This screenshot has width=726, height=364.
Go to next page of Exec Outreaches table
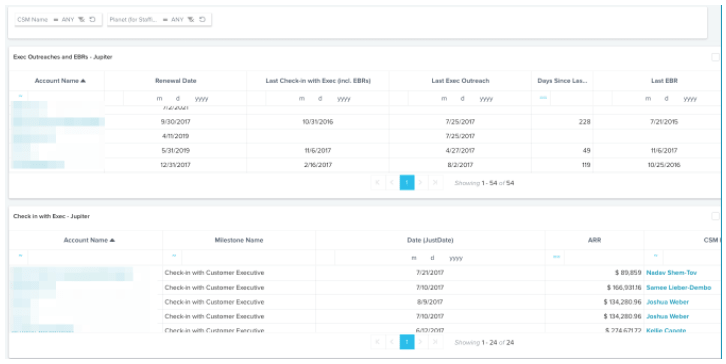coord(420,183)
